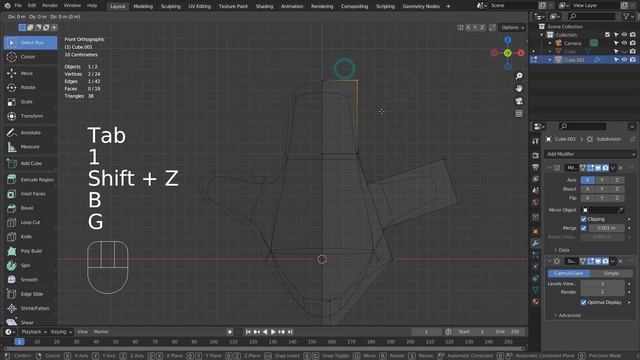
Task: Hide Camera in outliner with eye icon
Action: coord(624,43)
